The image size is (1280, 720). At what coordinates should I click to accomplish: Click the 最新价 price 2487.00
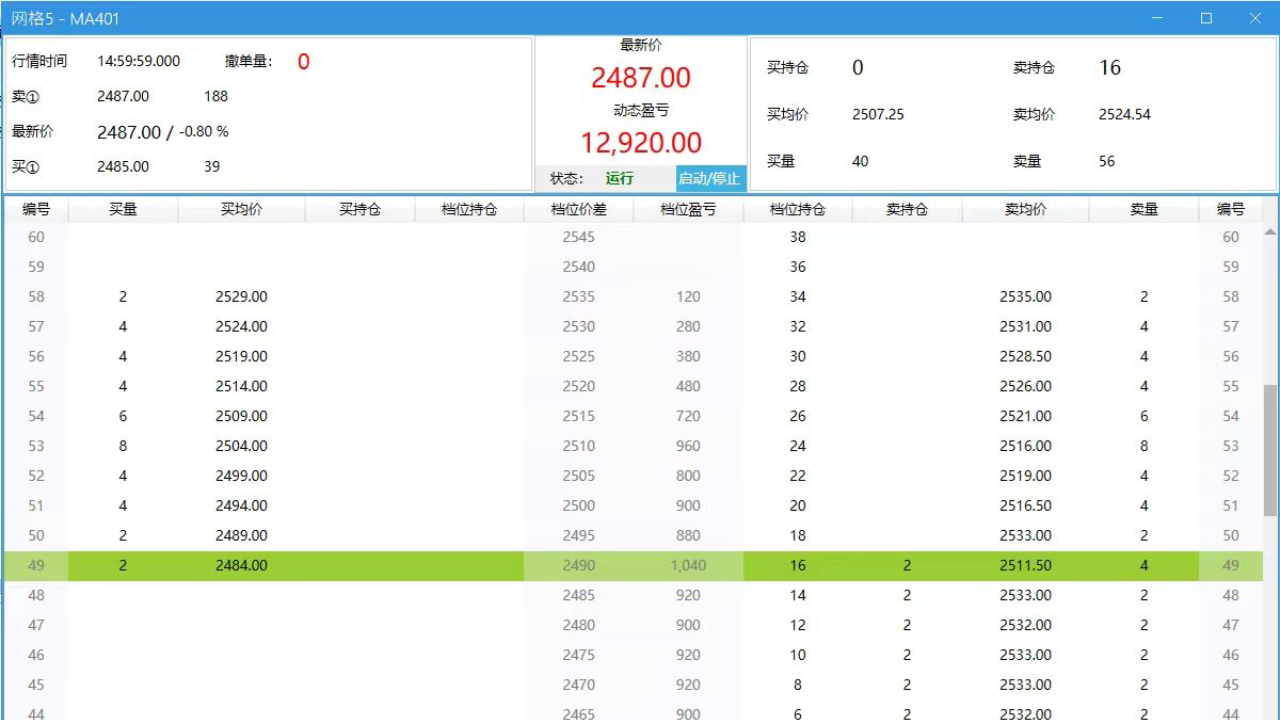(x=641, y=78)
